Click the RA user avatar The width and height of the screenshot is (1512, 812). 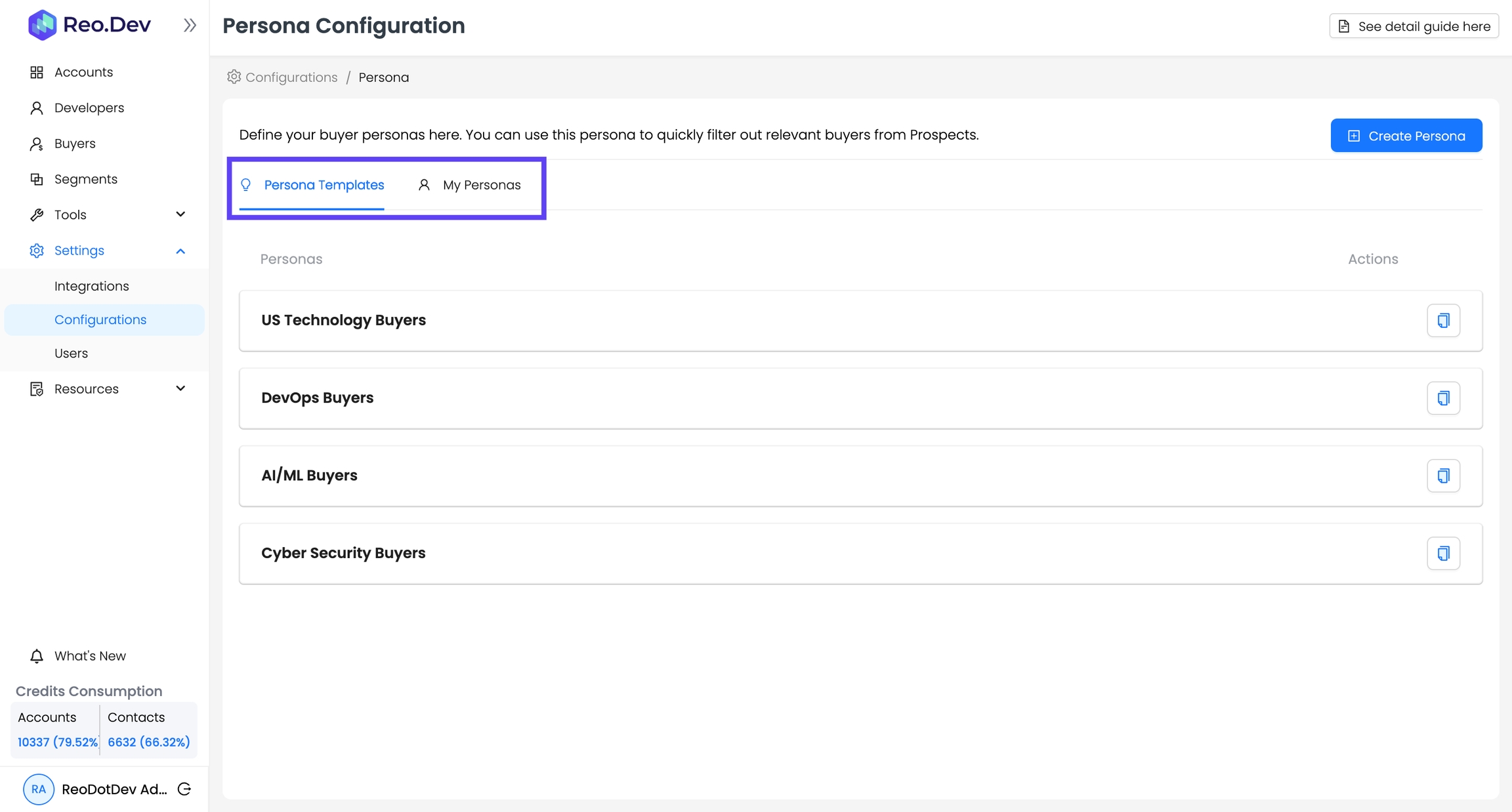(39, 789)
